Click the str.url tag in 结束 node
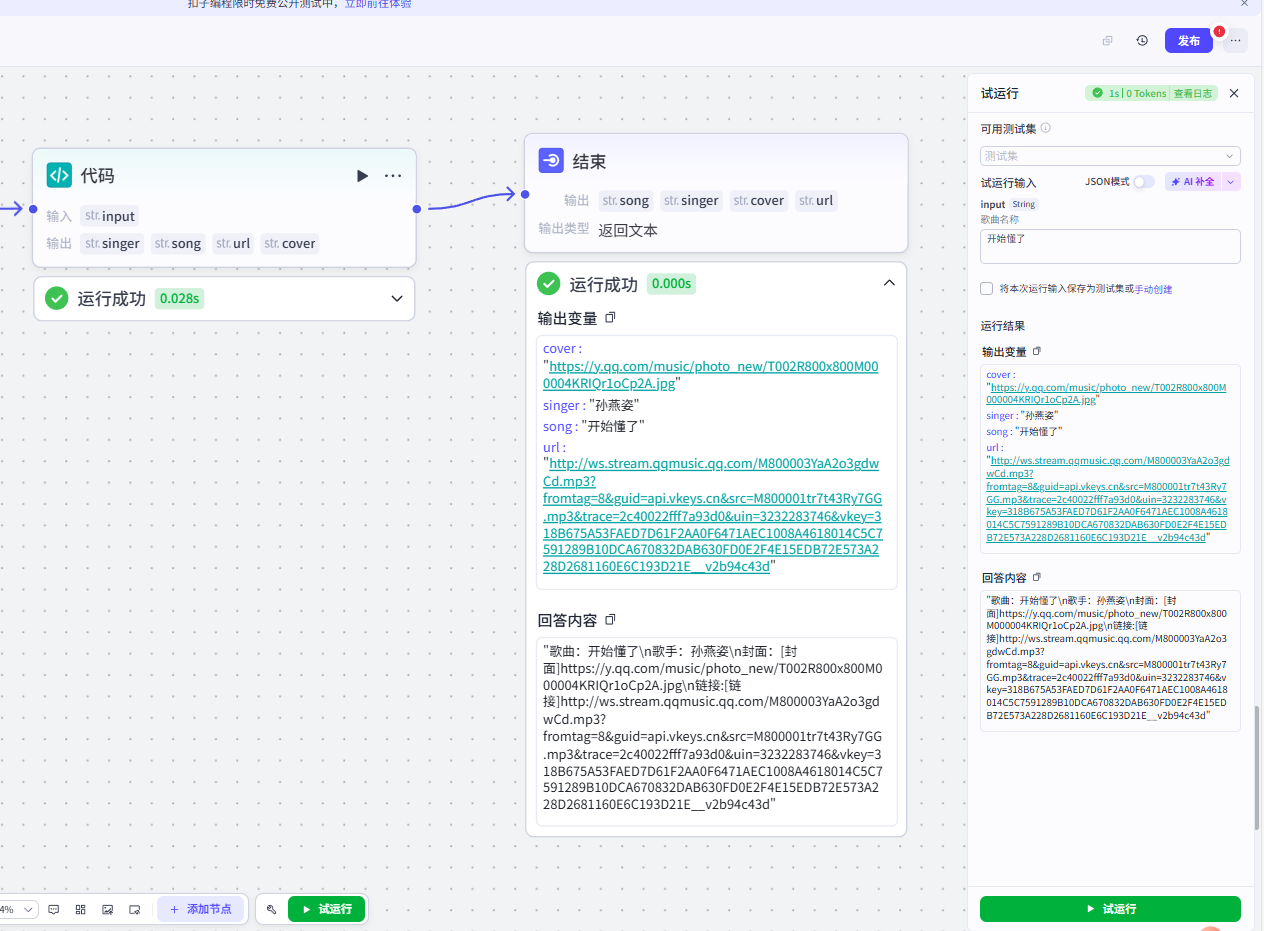The width and height of the screenshot is (1264, 931). pyautogui.click(x=816, y=200)
